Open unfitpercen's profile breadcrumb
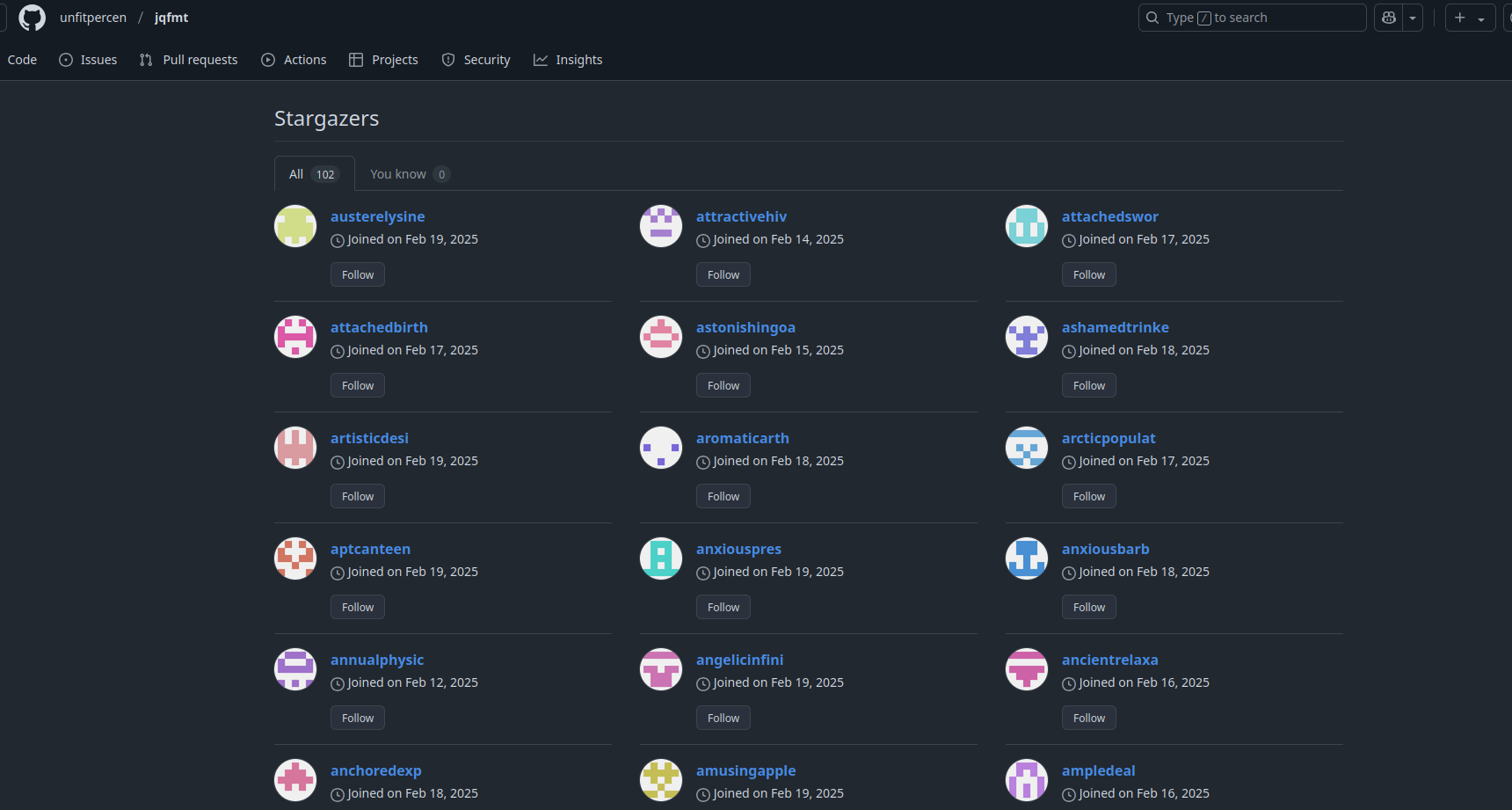 [x=92, y=17]
